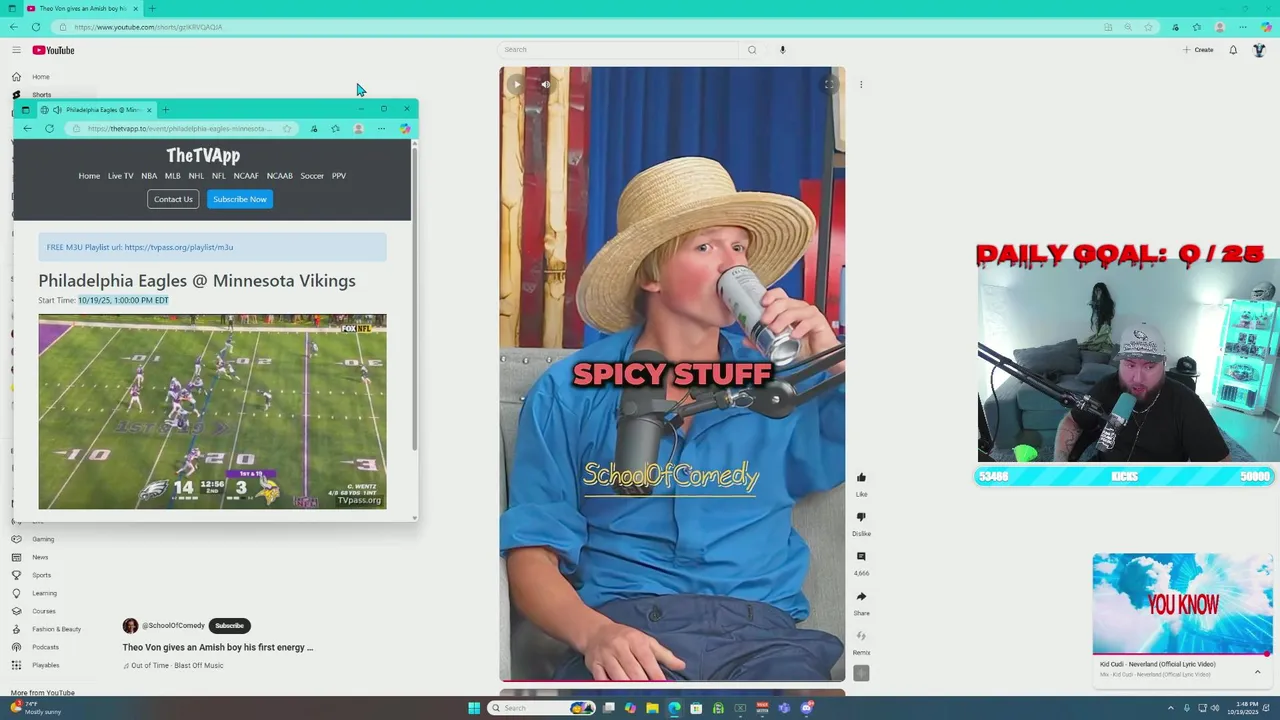
Task: Click the YouTube search magnifier button
Action: pyautogui.click(x=752, y=50)
